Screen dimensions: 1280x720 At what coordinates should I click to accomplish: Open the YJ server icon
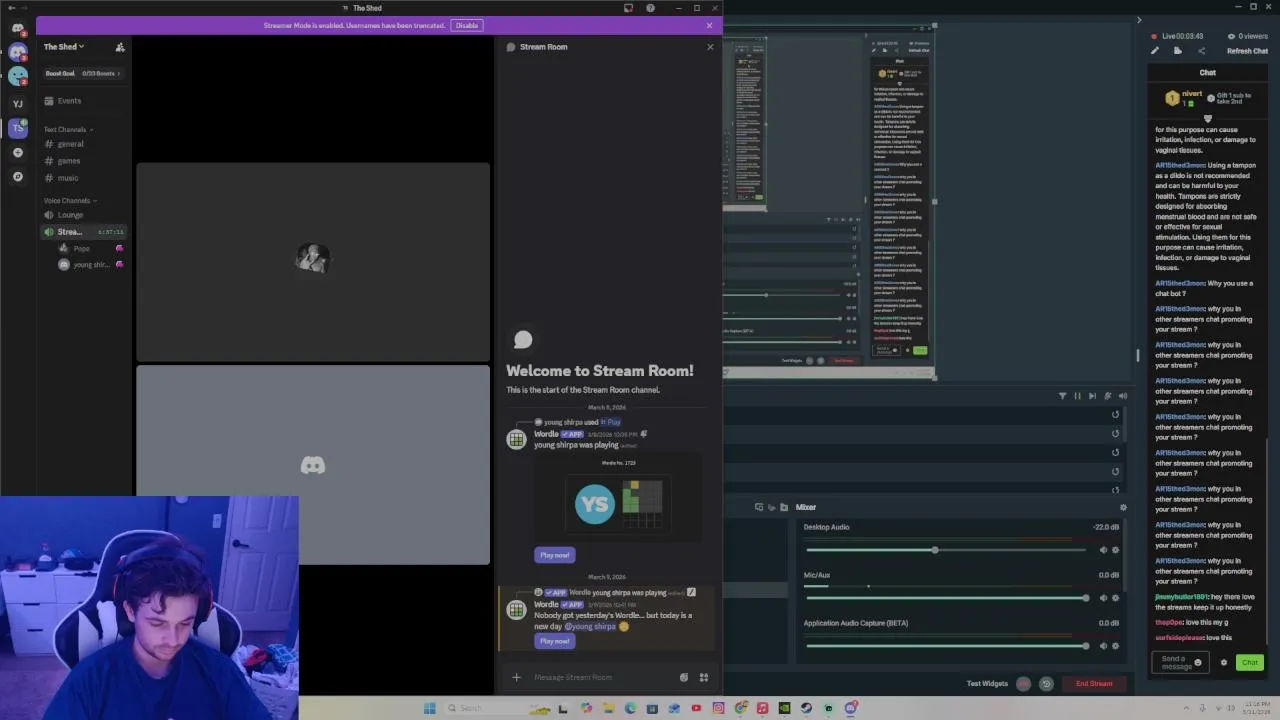click(17, 103)
